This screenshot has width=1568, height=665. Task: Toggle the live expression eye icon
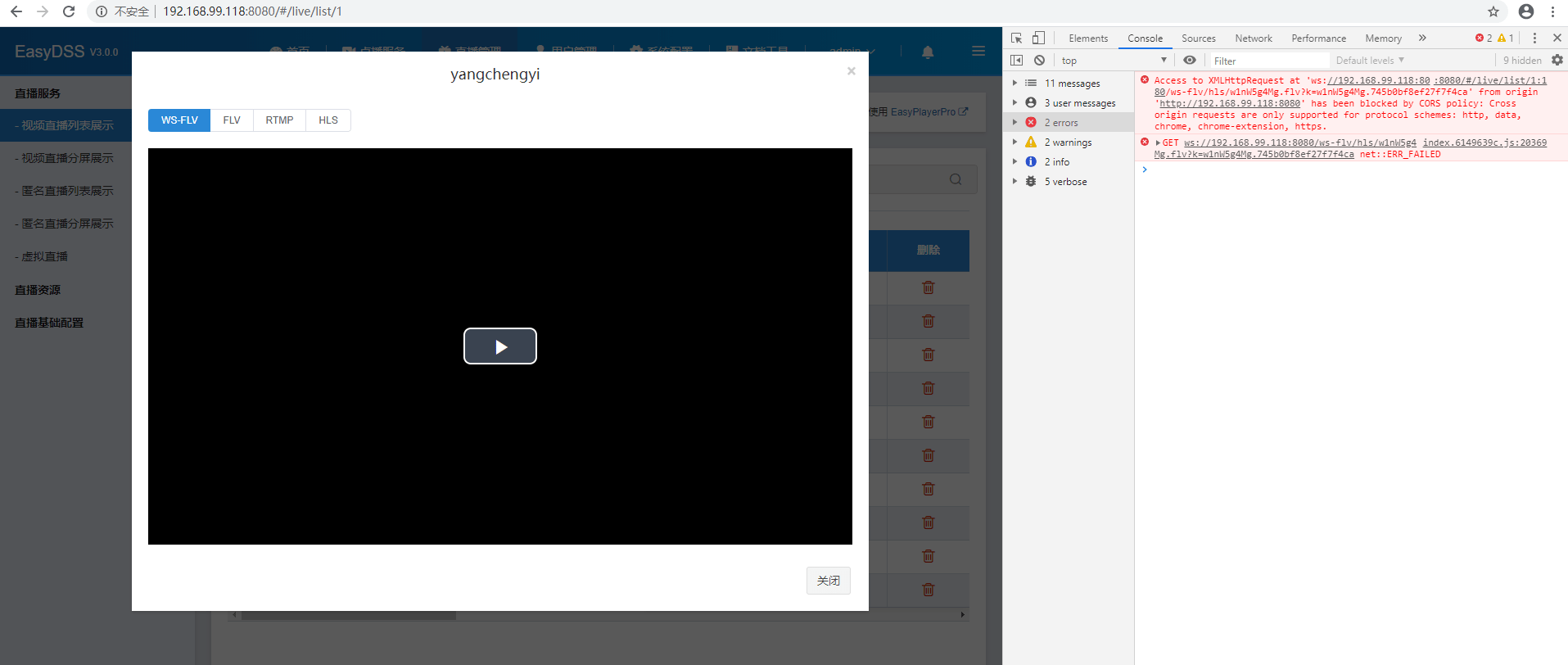pyautogui.click(x=1190, y=60)
